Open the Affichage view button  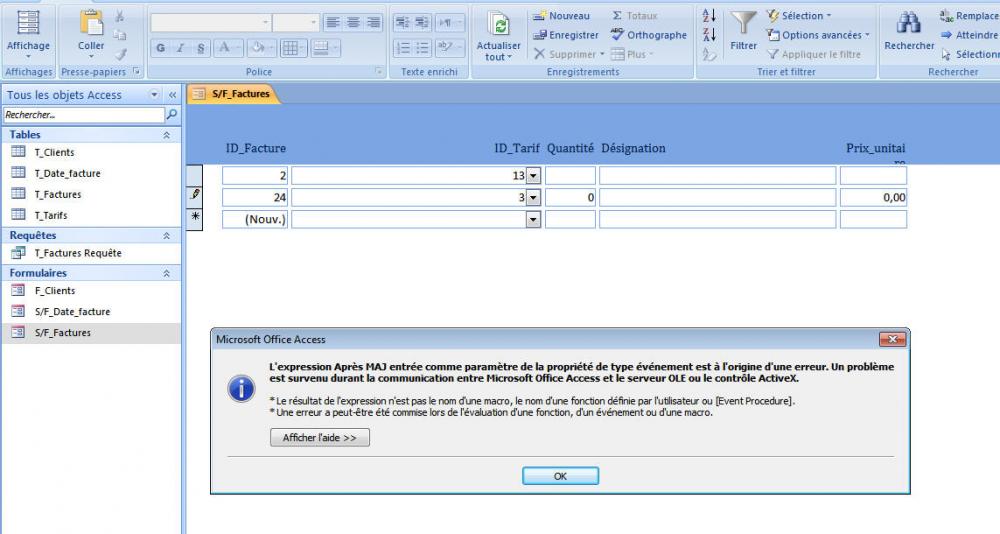pos(28,33)
